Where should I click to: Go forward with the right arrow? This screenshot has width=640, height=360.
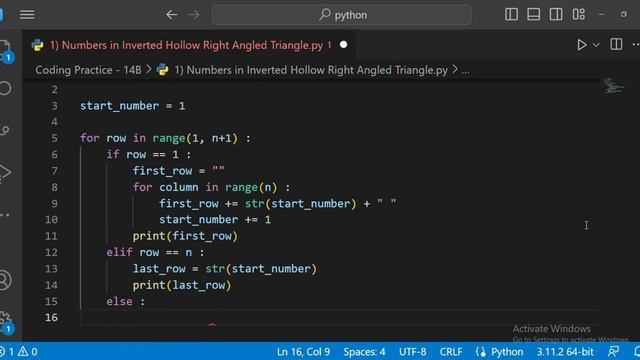[194, 15]
